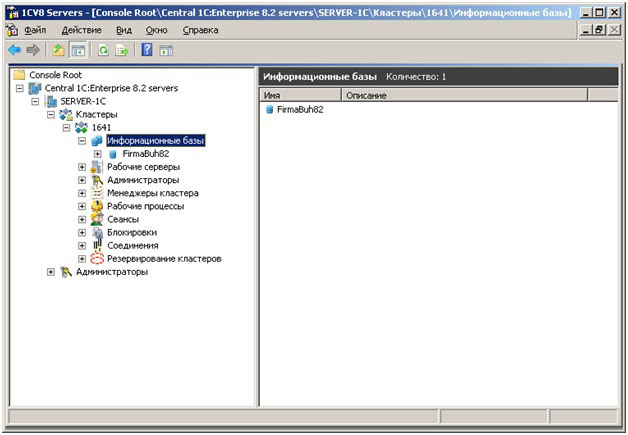Click the Соединения connection icon
The width and height of the screenshot is (628, 435).
[97, 246]
